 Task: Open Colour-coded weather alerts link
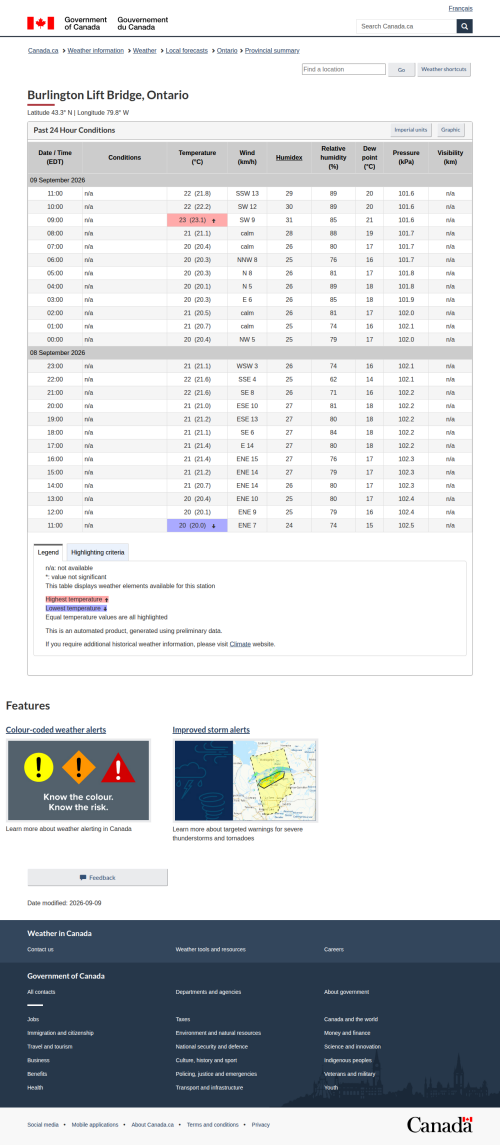[55, 729]
